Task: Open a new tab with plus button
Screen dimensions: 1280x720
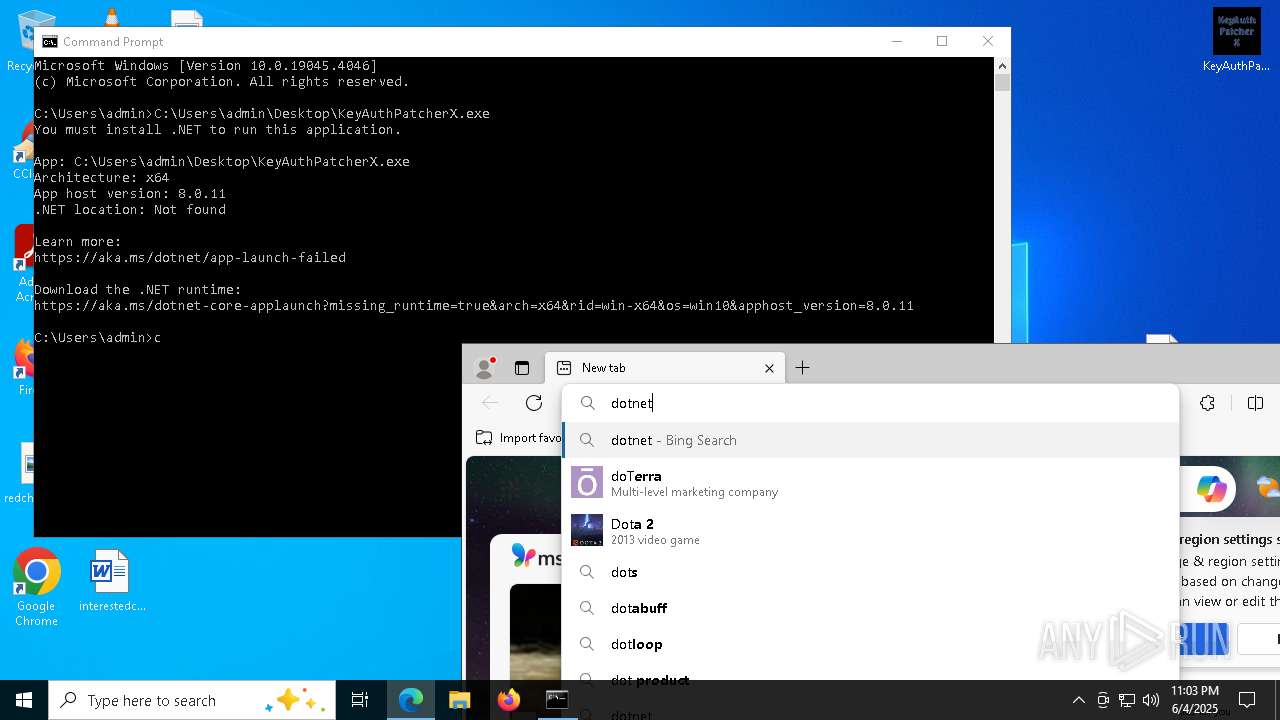Action: click(x=802, y=368)
